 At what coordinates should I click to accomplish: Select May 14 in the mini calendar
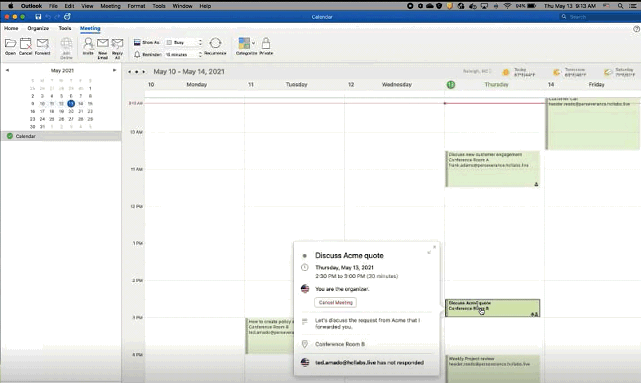point(81,103)
